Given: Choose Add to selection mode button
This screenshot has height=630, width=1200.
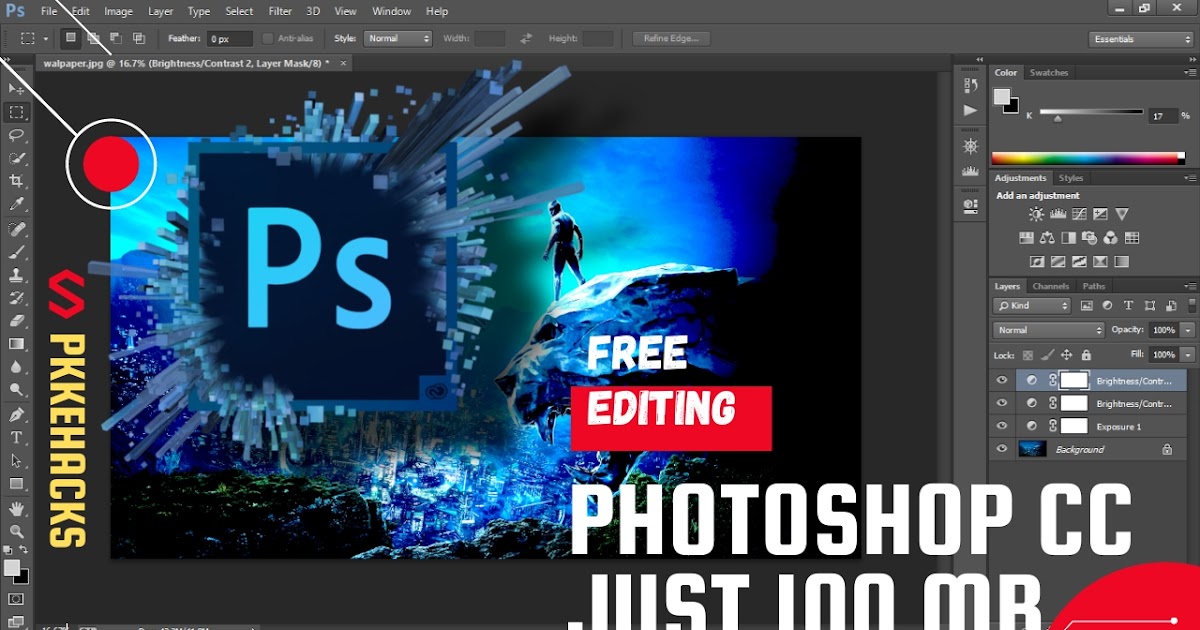Looking at the screenshot, I should click(93, 38).
